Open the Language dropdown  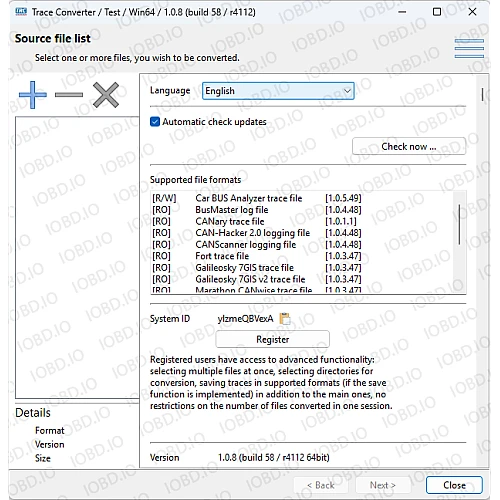(278, 91)
